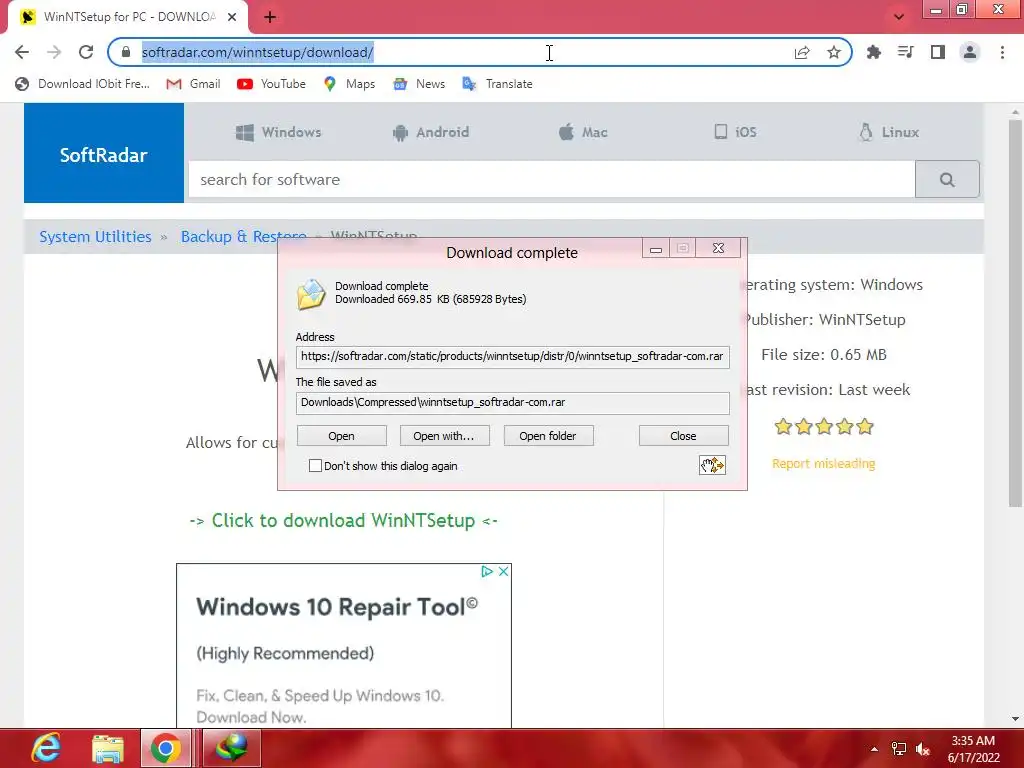This screenshot has width=1024, height=768.
Task: Click the scrollbar down arrow
Action: point(1015,719)
